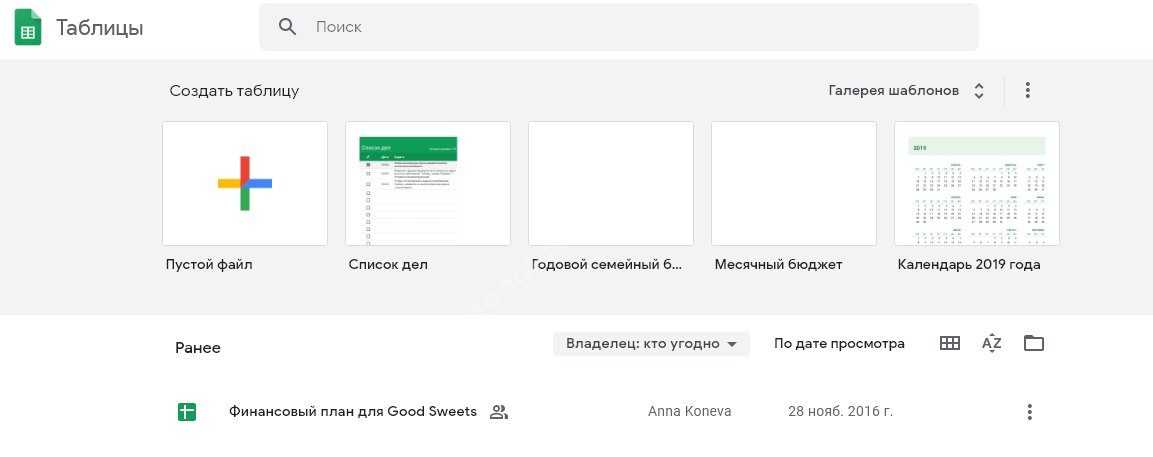
Task: Click the По дате просмотра sort label
Action: point(839,344)
